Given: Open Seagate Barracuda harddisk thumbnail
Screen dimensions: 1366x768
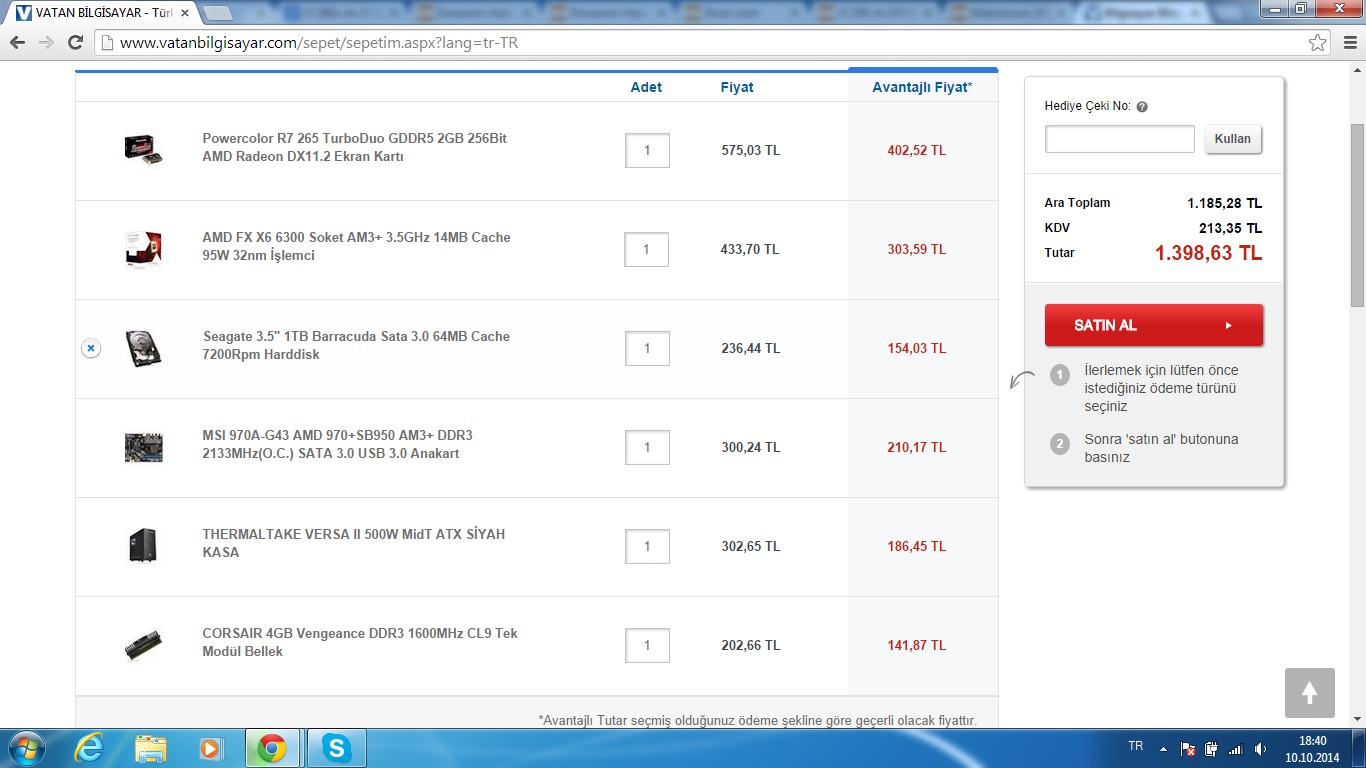Looking at the screenshot, I should [x=144, y=348].
